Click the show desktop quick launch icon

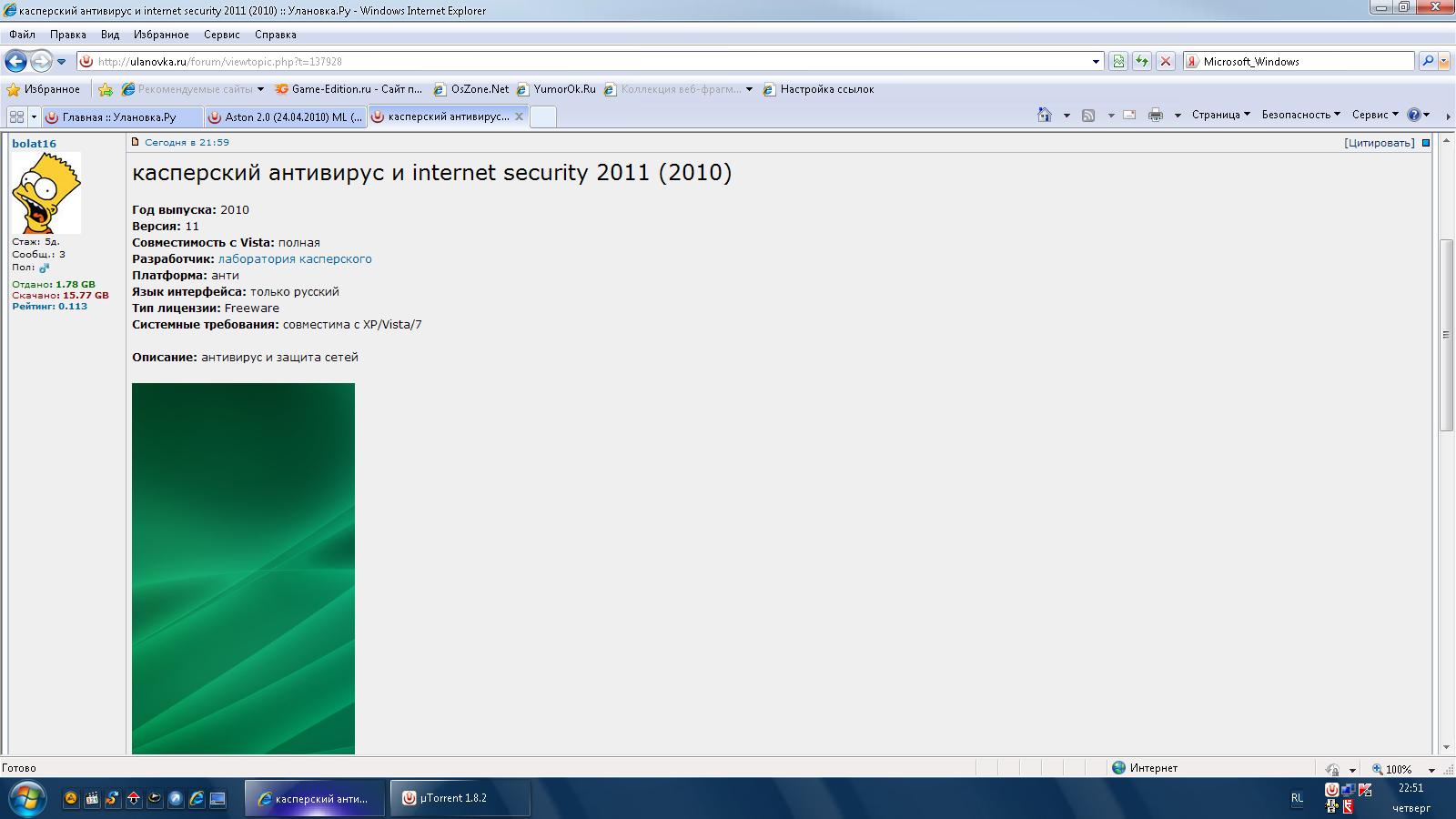tap(217, 799)
